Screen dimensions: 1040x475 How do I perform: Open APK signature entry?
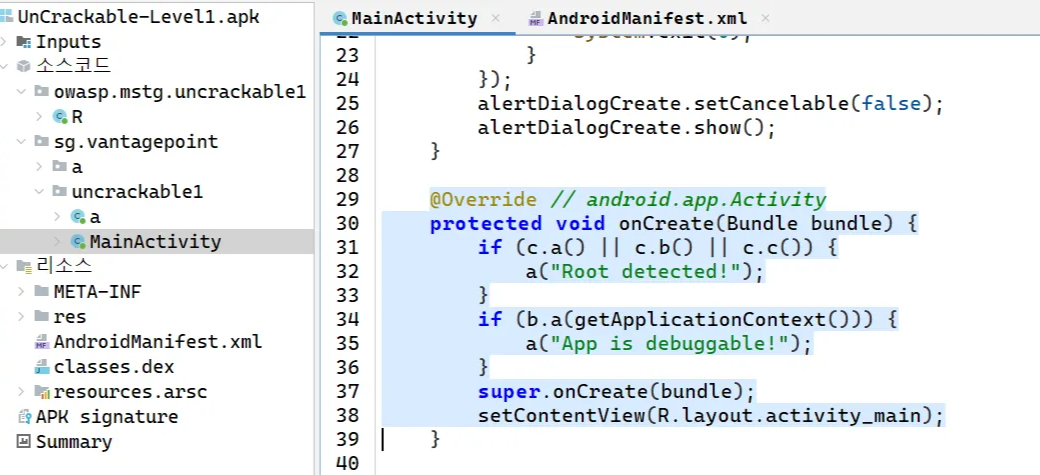pos(107,417)
